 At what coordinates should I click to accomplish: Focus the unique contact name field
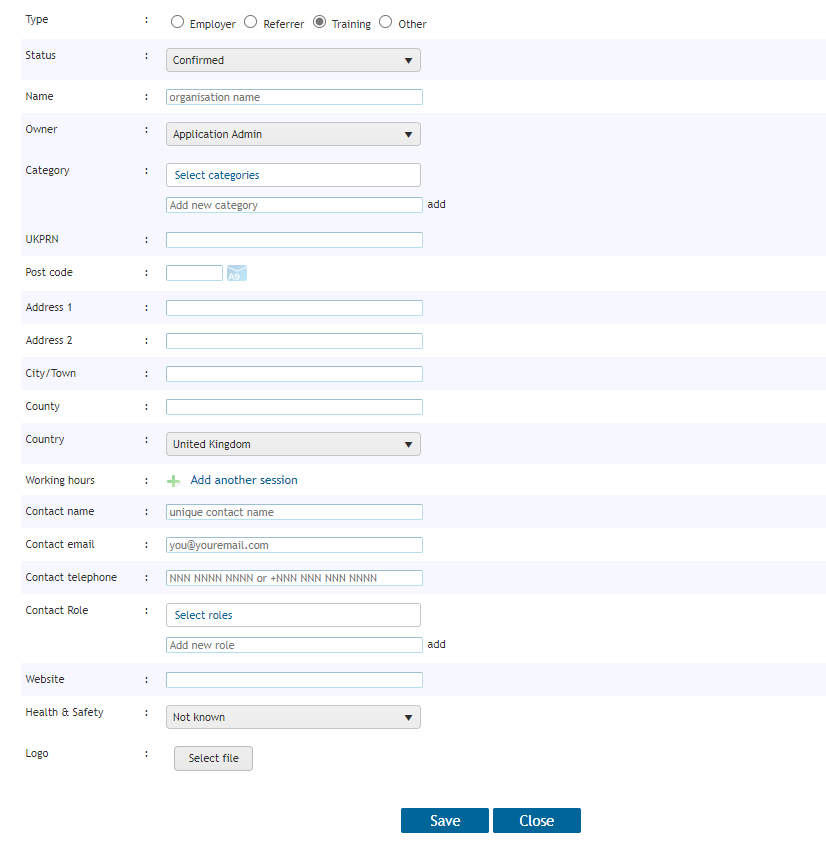tap(294, 512)
